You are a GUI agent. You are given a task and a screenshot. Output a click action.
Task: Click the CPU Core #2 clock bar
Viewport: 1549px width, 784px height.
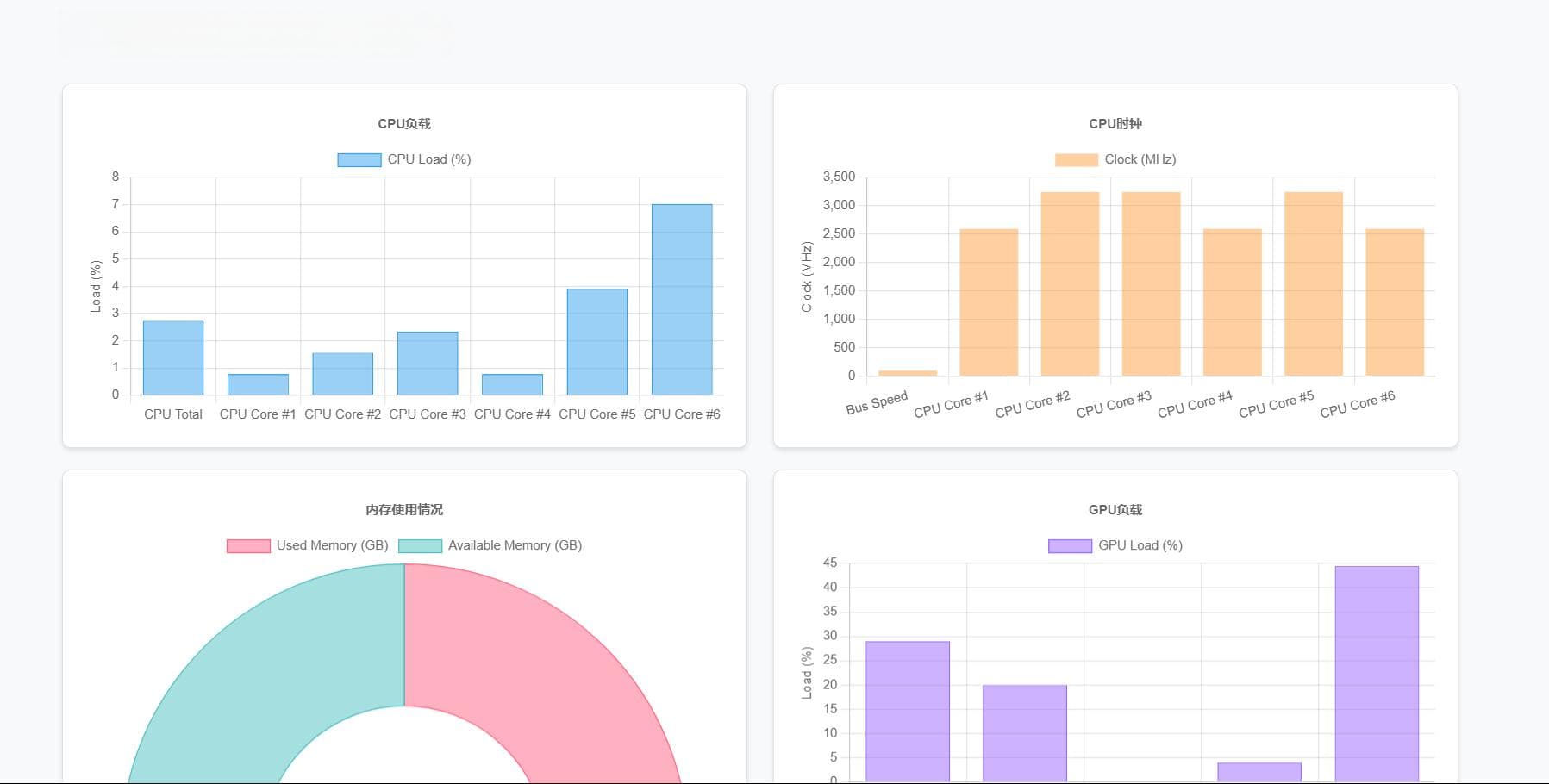[1070, 283]
